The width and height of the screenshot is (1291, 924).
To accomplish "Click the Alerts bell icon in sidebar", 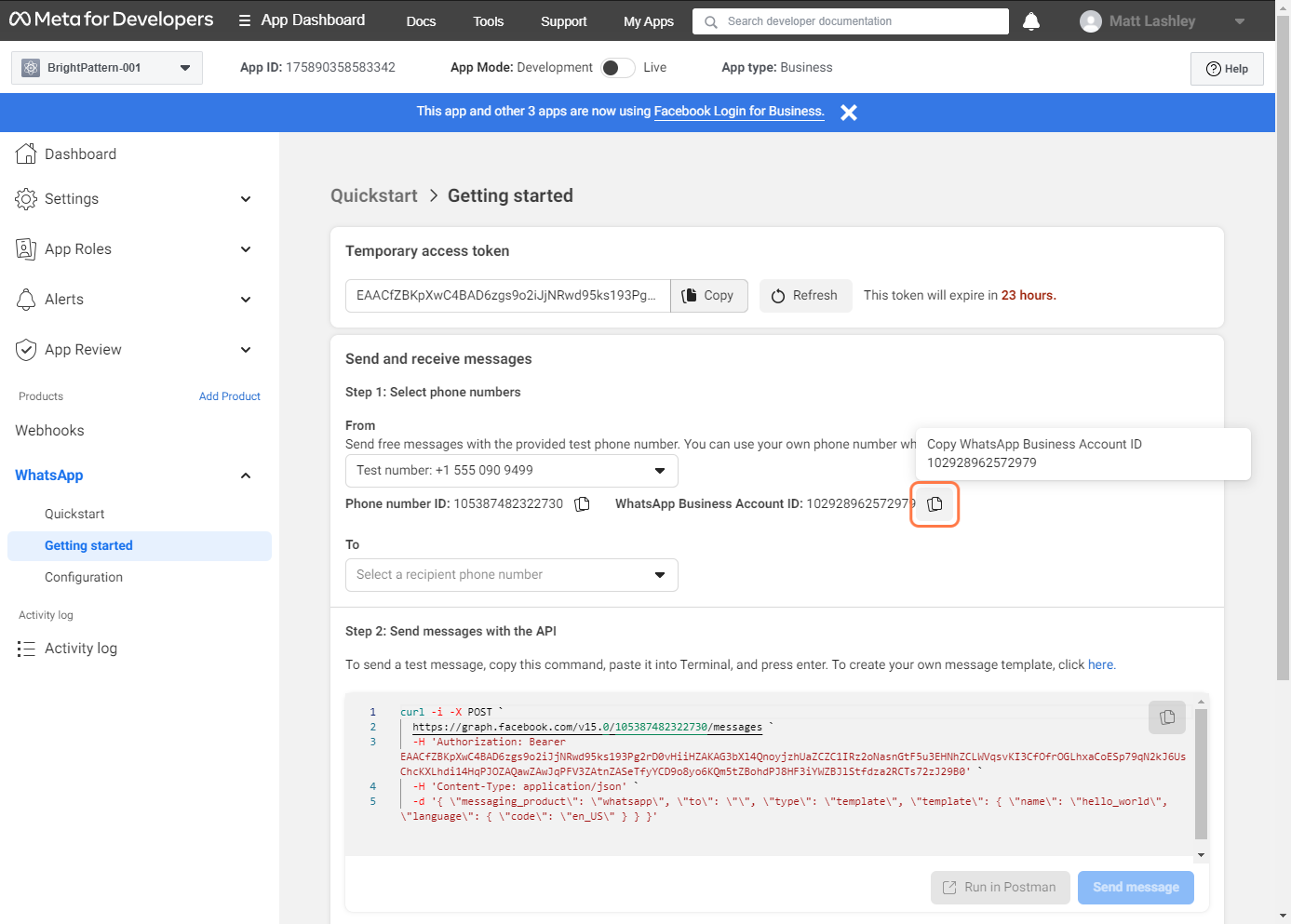I will [x=26, y=299].
